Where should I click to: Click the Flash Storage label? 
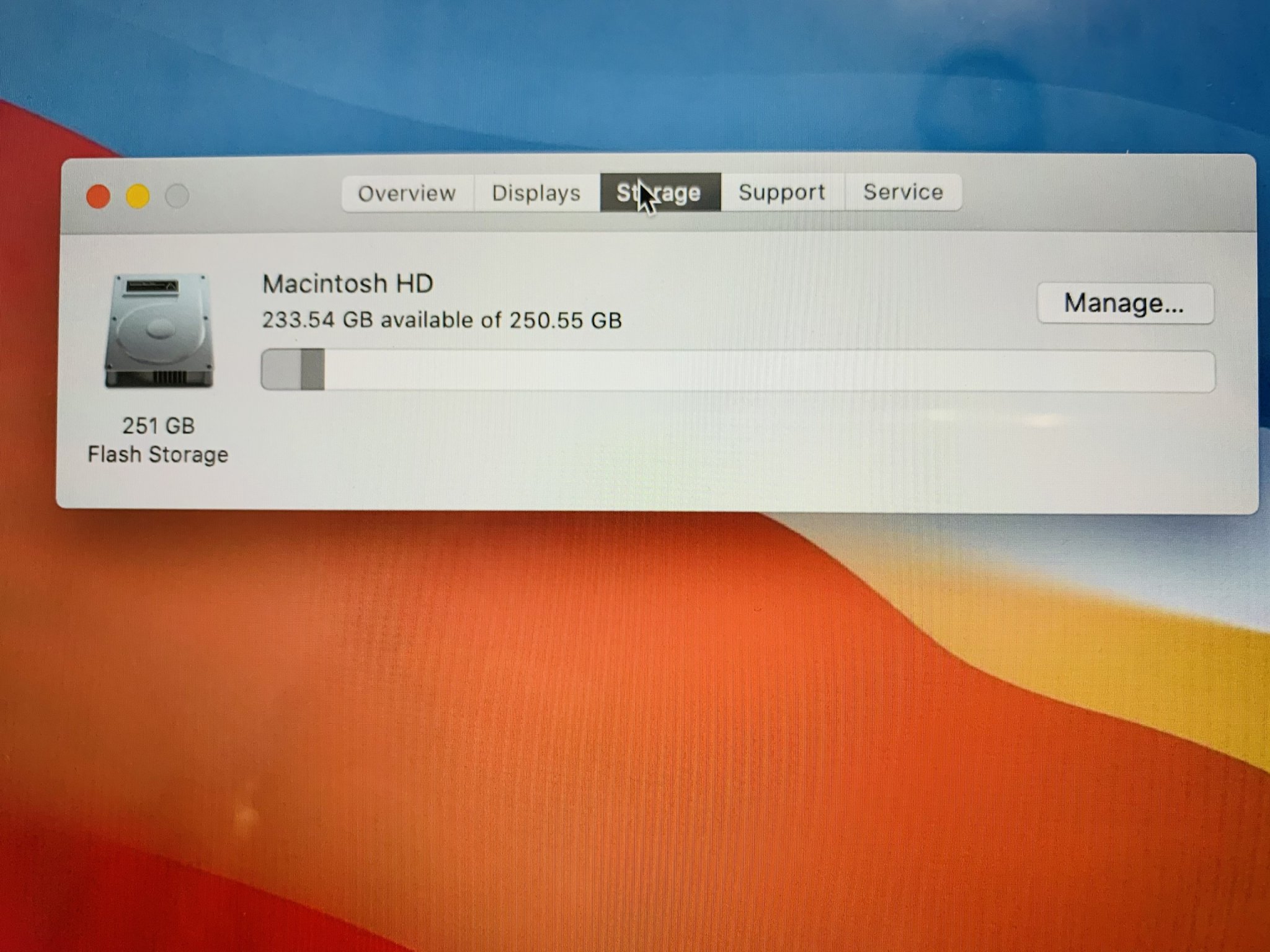click(158, 455)
